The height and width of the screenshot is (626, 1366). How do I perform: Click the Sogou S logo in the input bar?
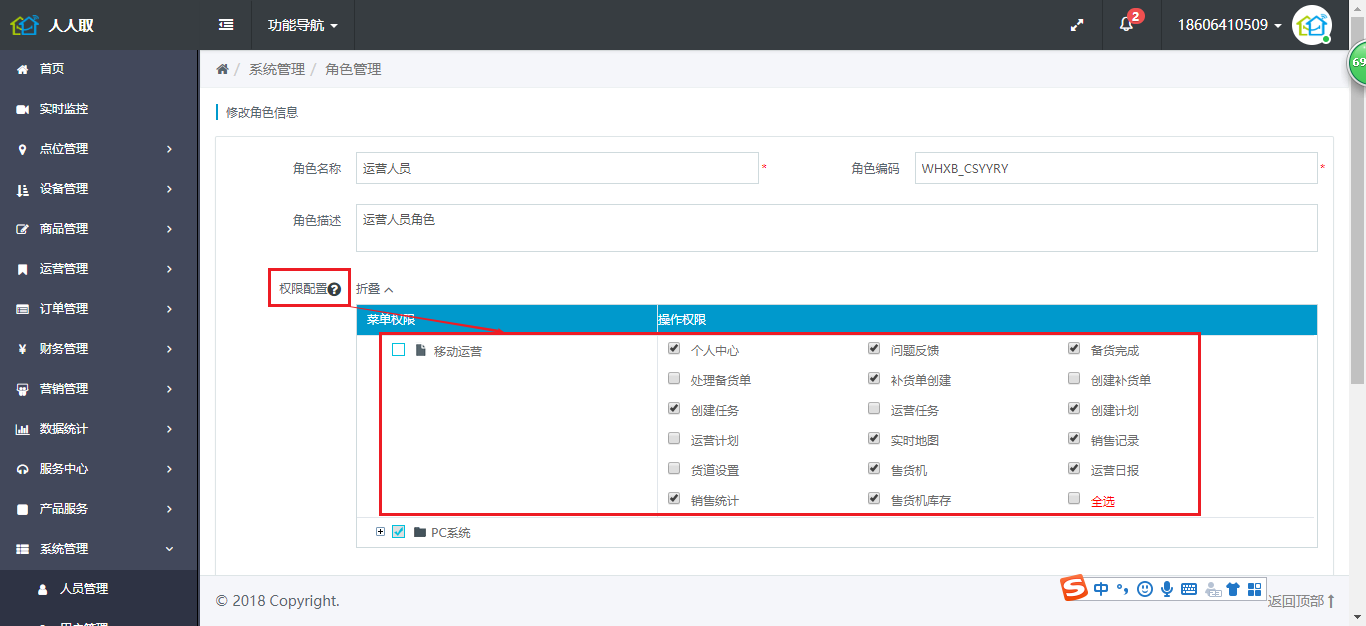pos(1074,588)
